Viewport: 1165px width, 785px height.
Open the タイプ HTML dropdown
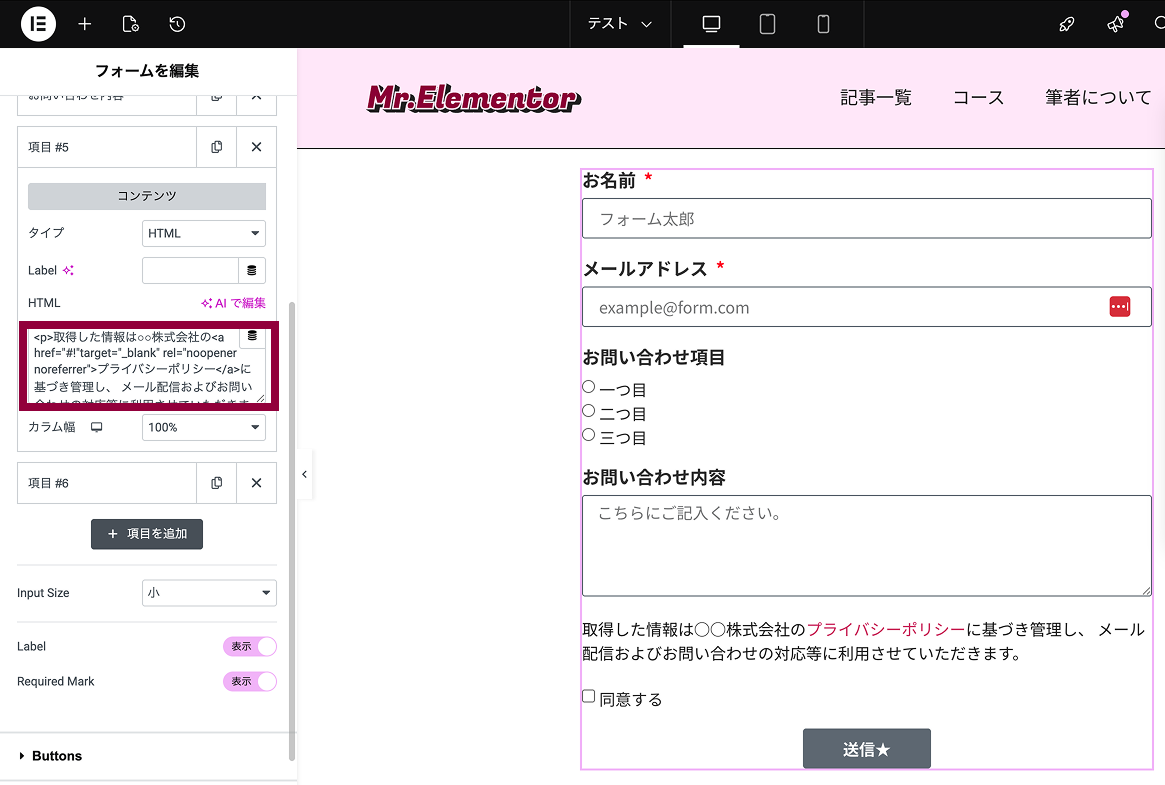tap(203, 233)
